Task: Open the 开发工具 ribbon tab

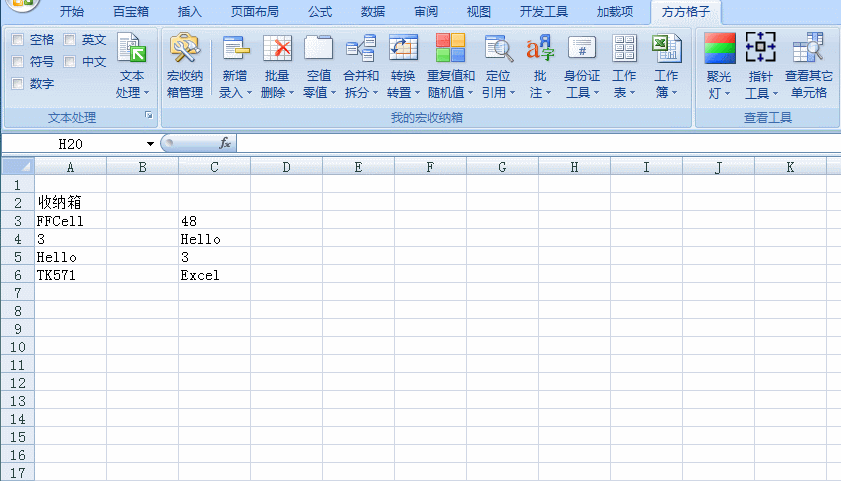Action: pyautogui.click(x=544, y=12)
